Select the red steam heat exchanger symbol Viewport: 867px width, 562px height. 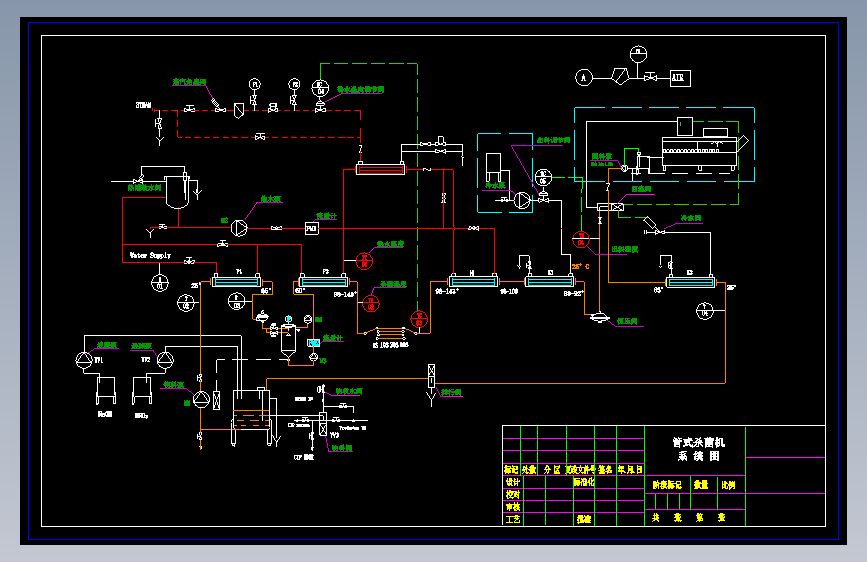(380, 169)
